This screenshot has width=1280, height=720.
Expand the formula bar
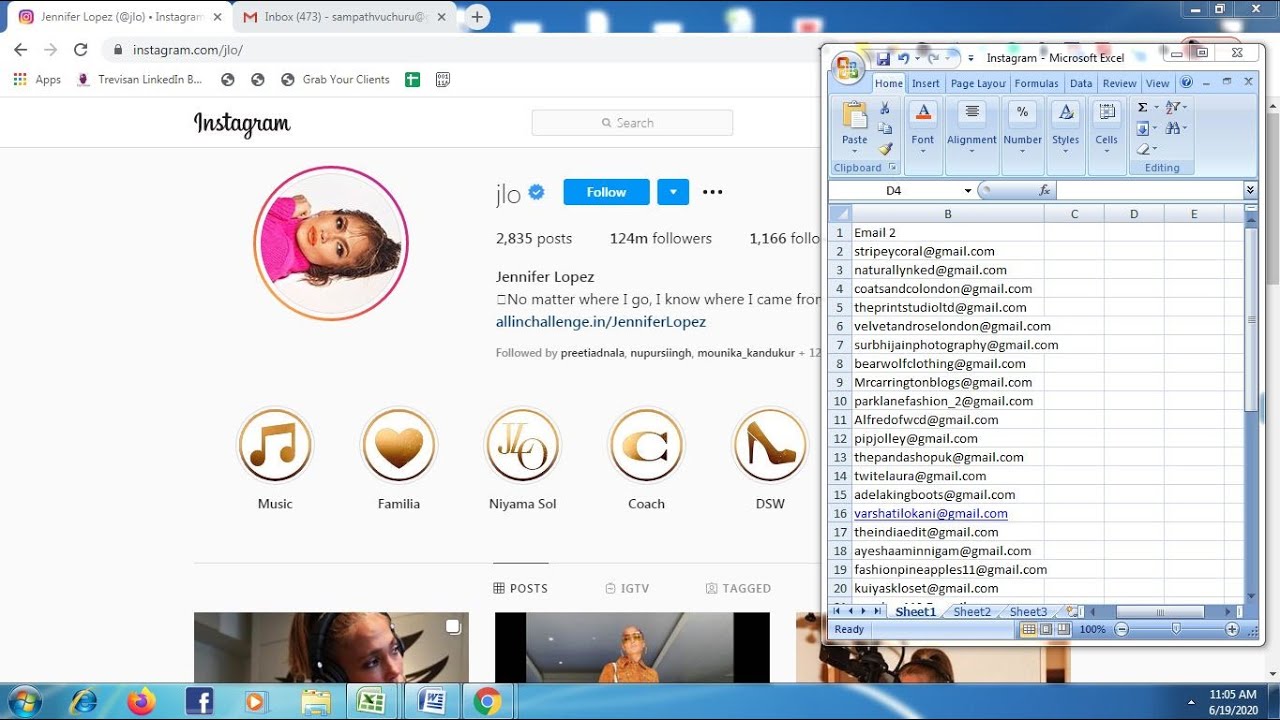(x=1250, y=190)
